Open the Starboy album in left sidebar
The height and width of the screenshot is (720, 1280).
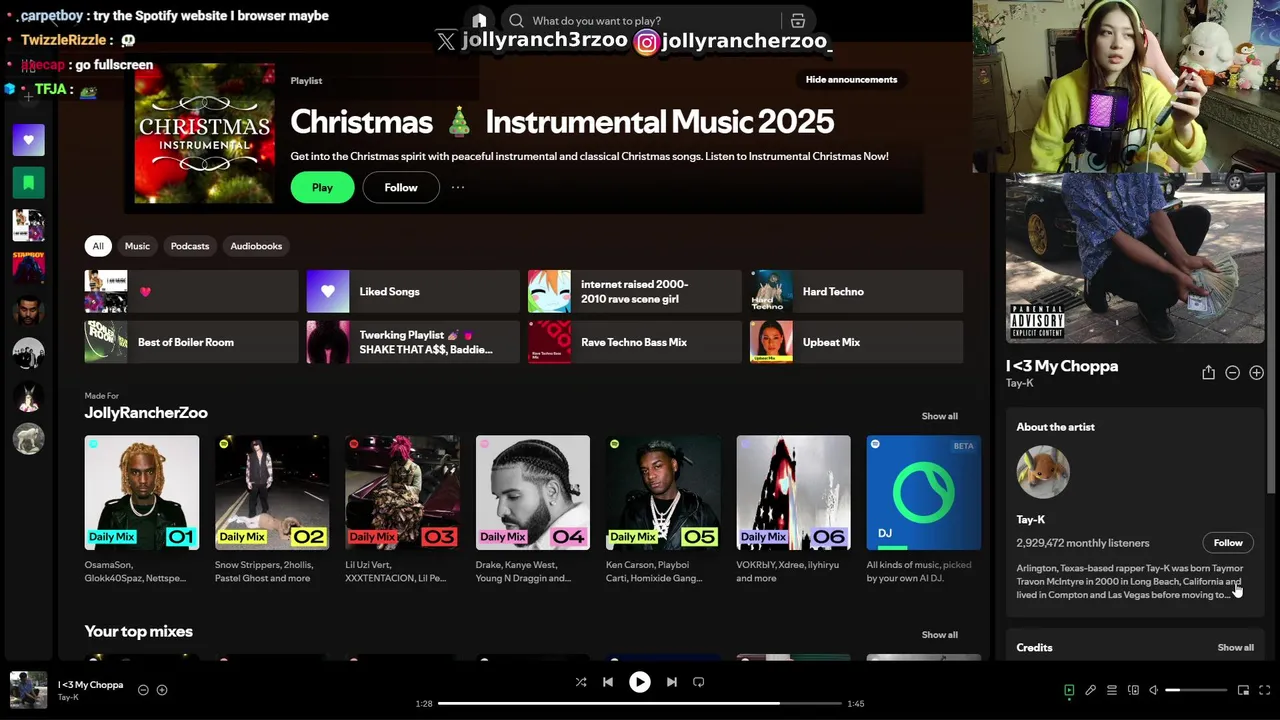pyautogui.click(x=28, y=268)
